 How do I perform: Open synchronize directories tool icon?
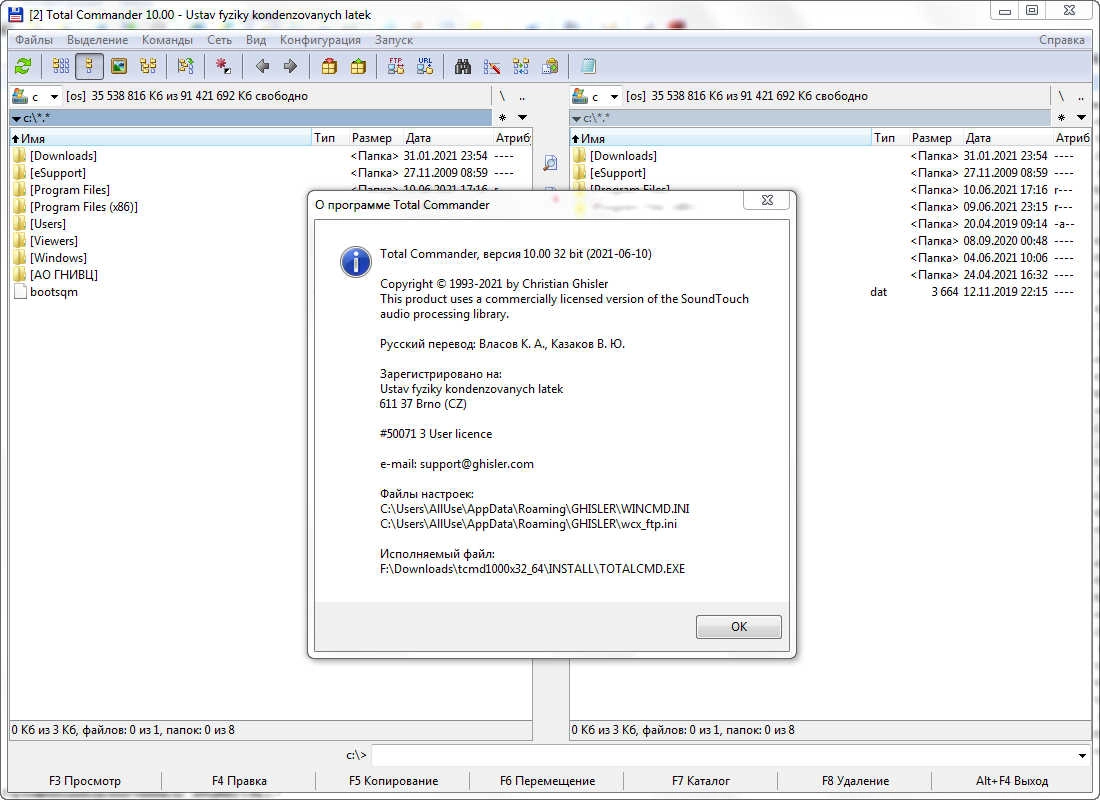521,67
